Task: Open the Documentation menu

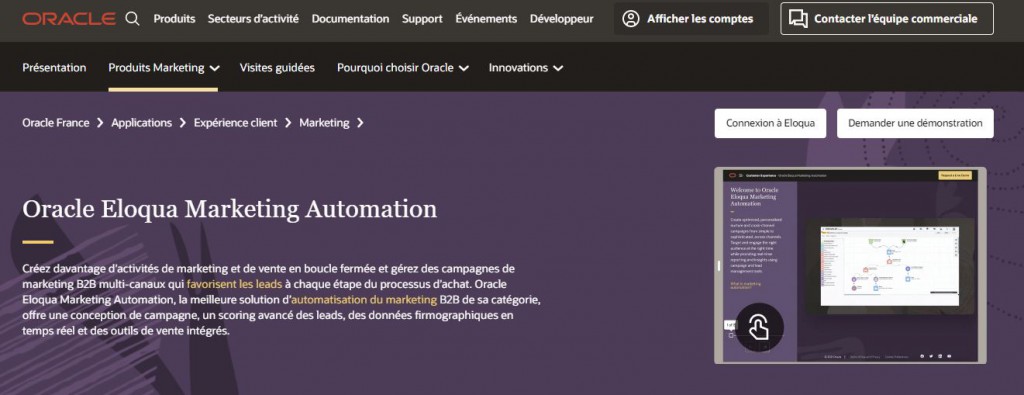Action: [x=350, y=19]
